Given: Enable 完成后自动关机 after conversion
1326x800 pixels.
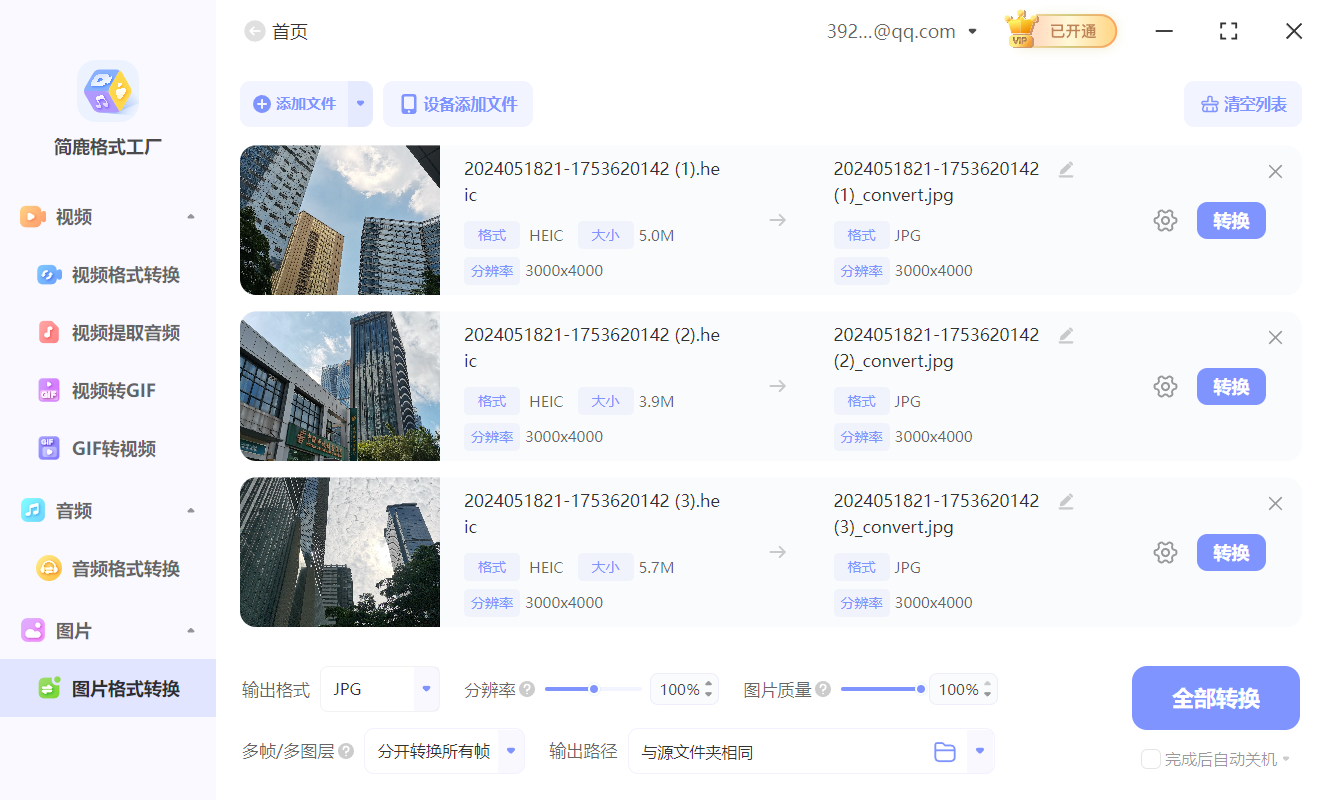Looking at the screenshot, I should 1150,759.
